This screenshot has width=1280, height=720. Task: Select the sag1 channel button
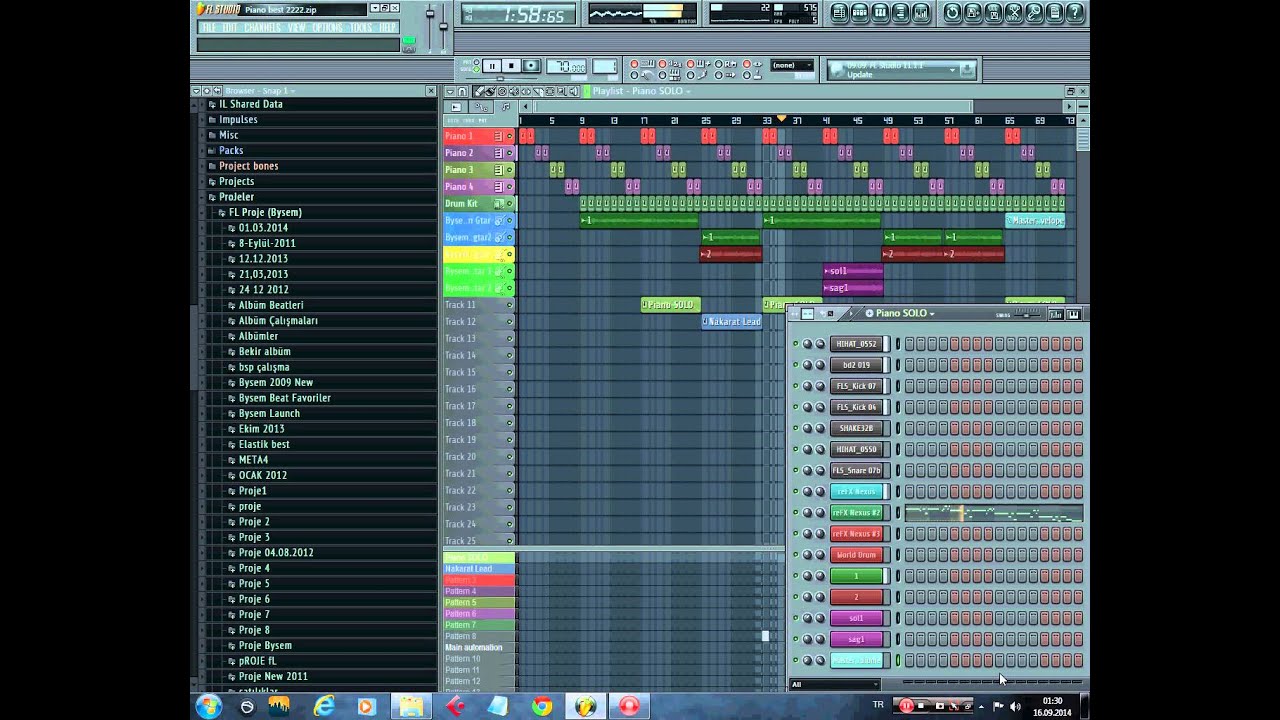(x=857, y=639)
